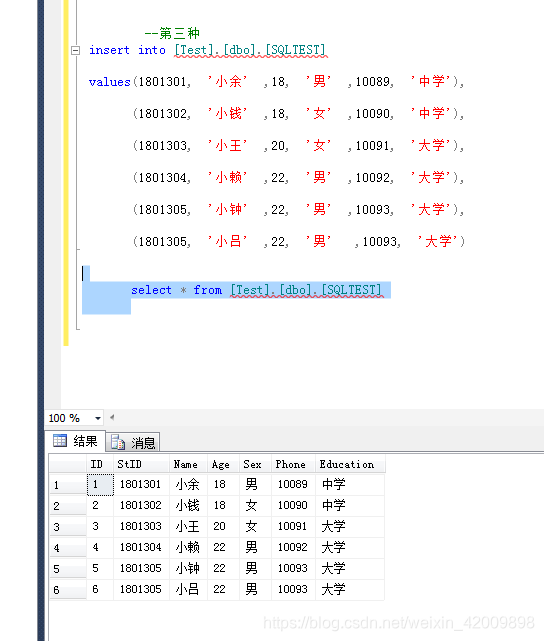Screen dimensions: 544x641
Task: Click the Name cell 小王
Action: coord(188,527)
